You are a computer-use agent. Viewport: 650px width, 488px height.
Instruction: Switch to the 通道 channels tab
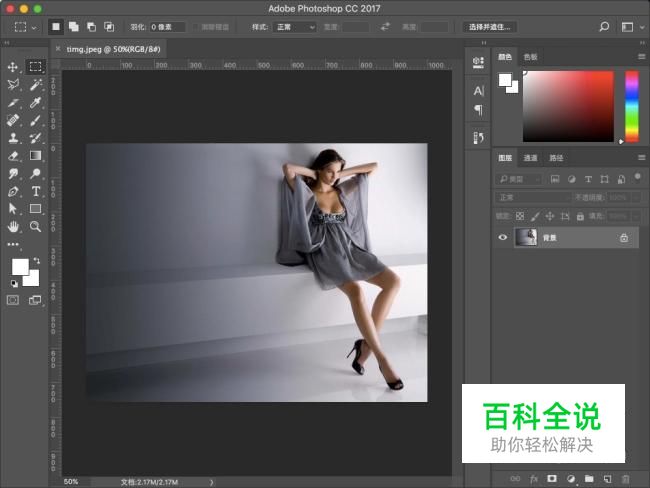click(531, 158)
